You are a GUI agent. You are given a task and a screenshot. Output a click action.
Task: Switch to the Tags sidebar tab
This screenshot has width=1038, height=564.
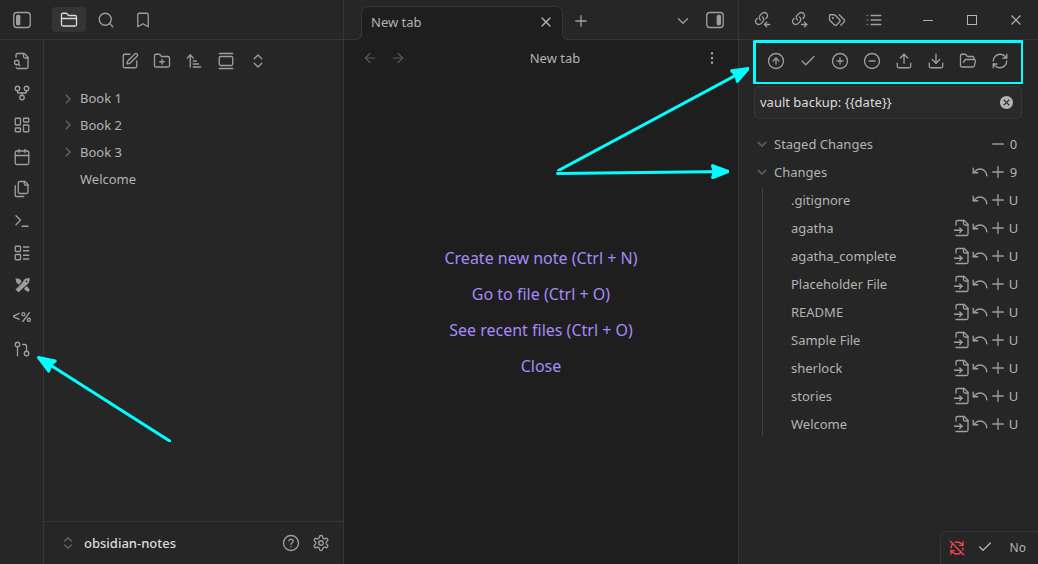tap(837, 20)
